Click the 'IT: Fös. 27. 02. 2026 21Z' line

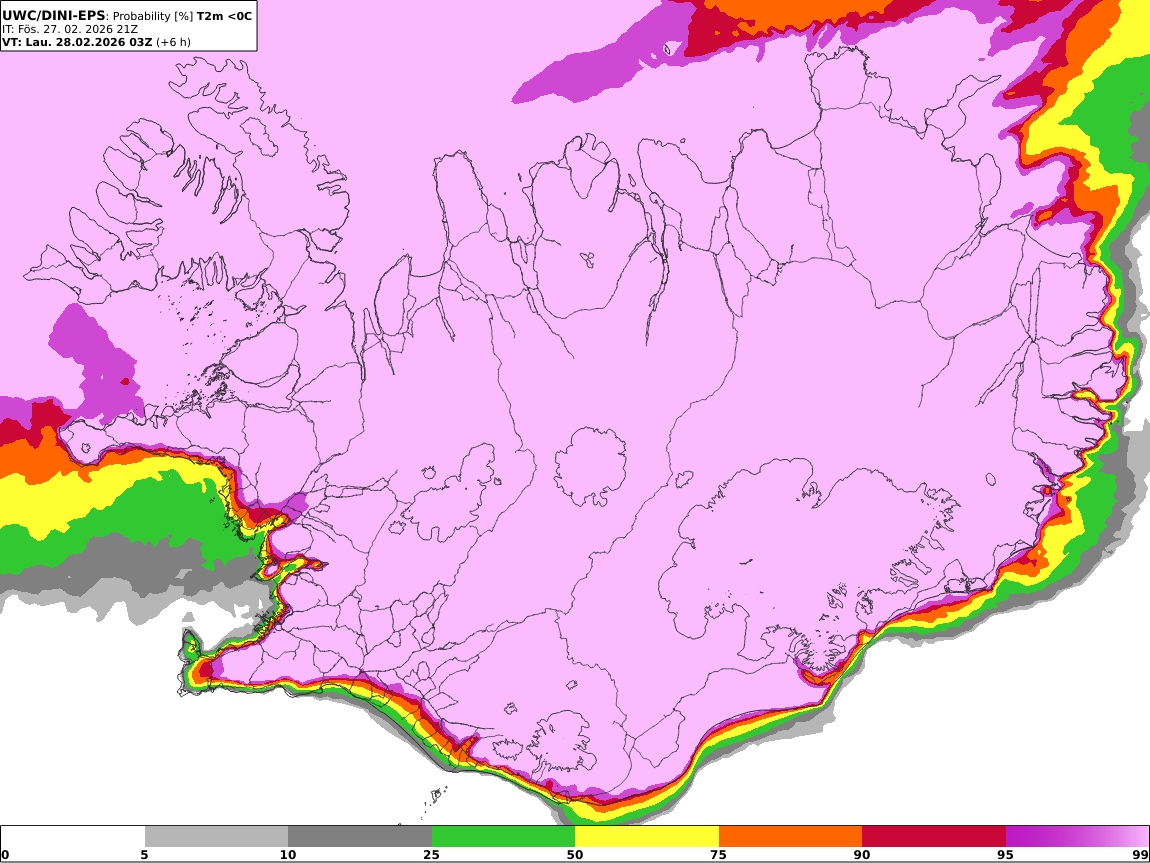pyautogui.click(x=70, y=29)
